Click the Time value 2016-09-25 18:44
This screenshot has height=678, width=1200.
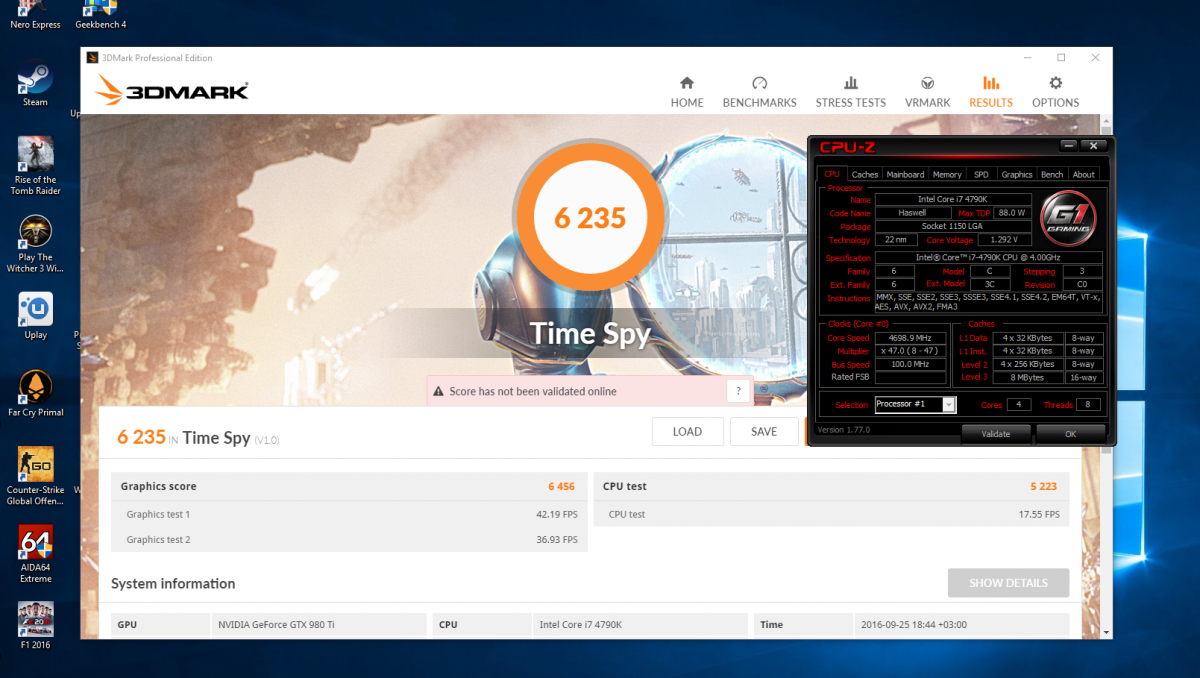[x=916, y=624]
